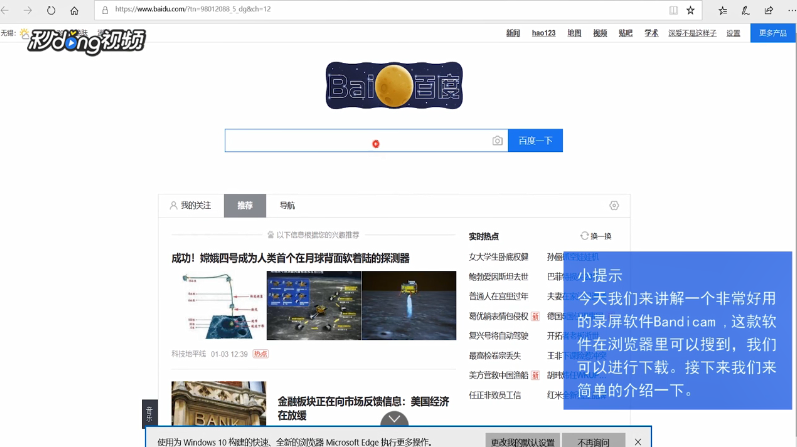Open the browser home page
This screenshot has height=447, width=797.
74,10
